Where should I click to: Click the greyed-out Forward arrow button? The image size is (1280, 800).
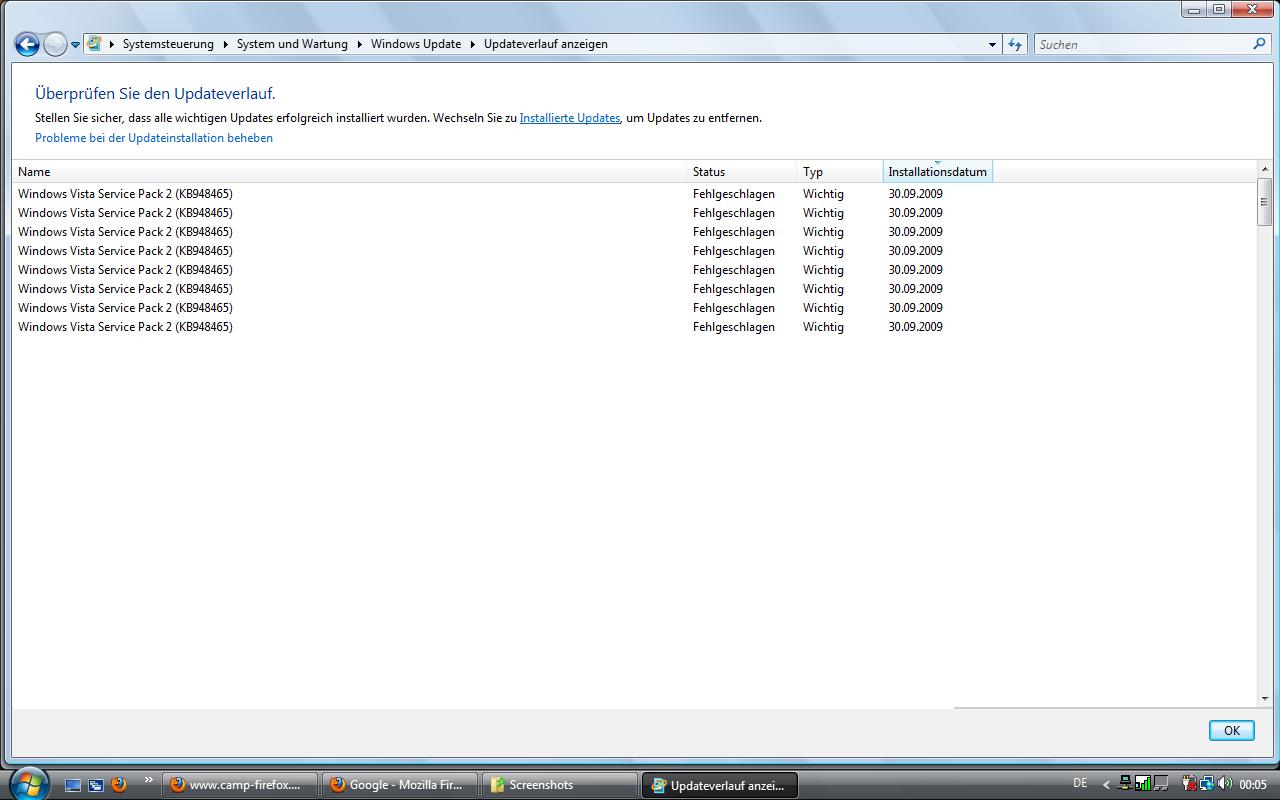(x=55, y=44)
